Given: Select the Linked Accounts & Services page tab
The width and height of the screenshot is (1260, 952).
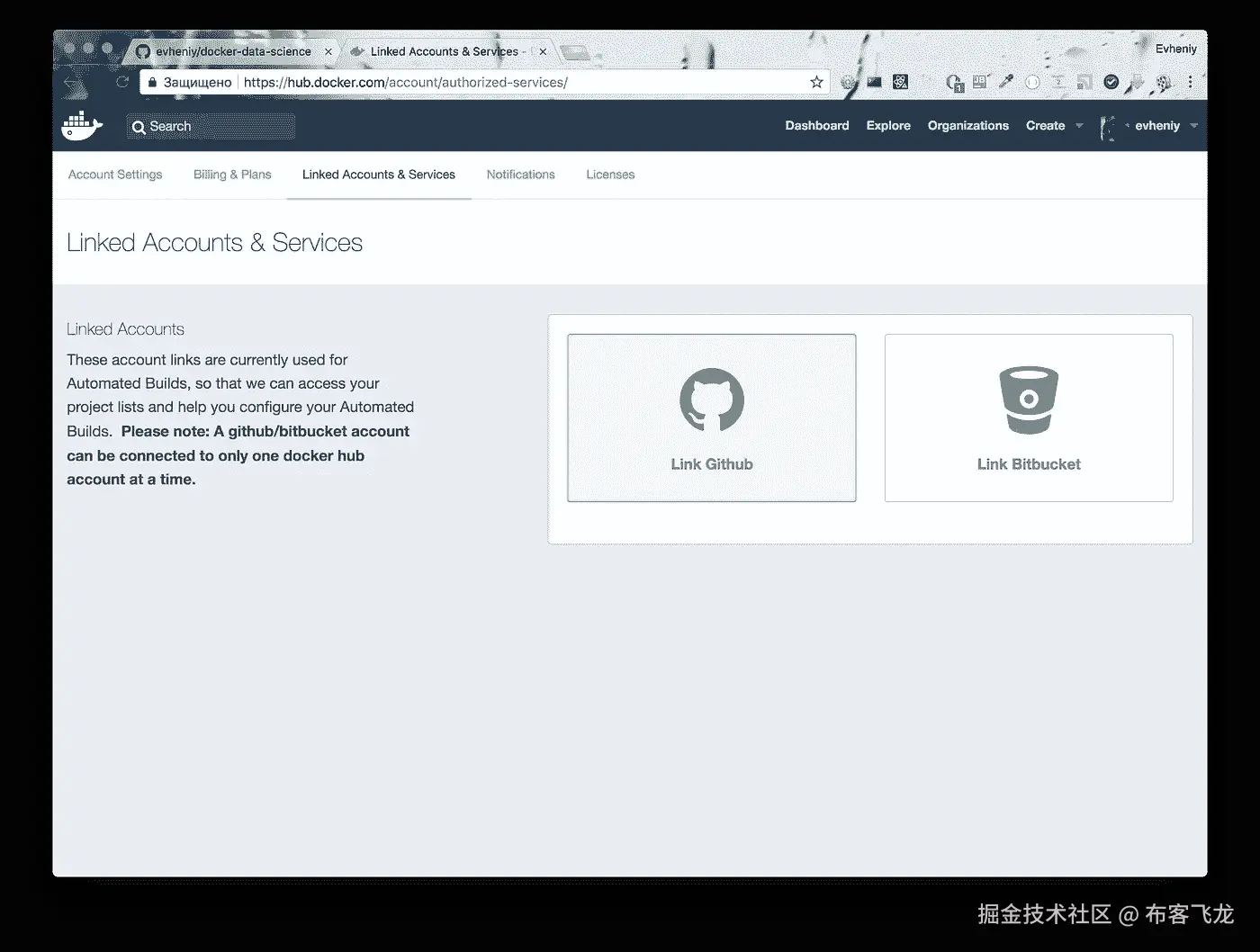Looking at the screenshot, I should [379, 175].
